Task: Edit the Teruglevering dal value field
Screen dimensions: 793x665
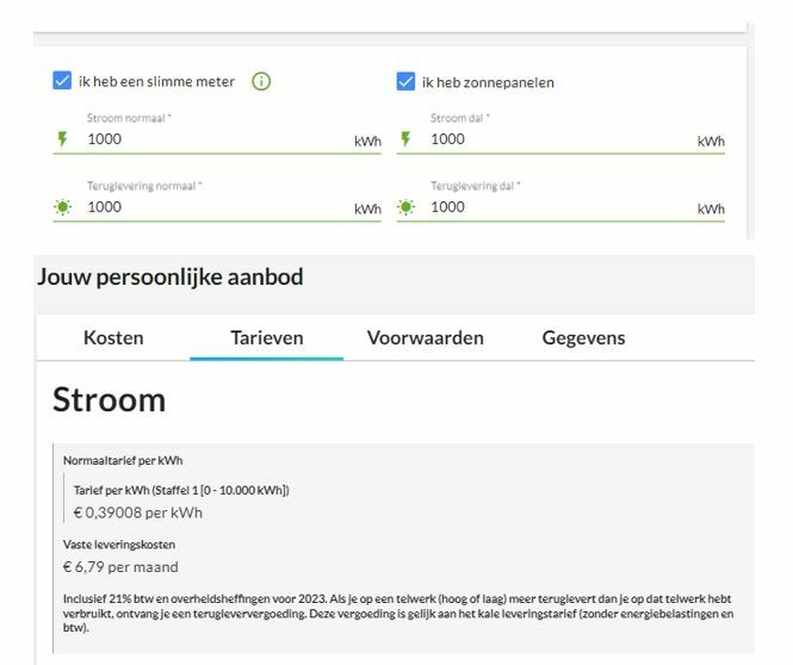Action: (561, 207)
